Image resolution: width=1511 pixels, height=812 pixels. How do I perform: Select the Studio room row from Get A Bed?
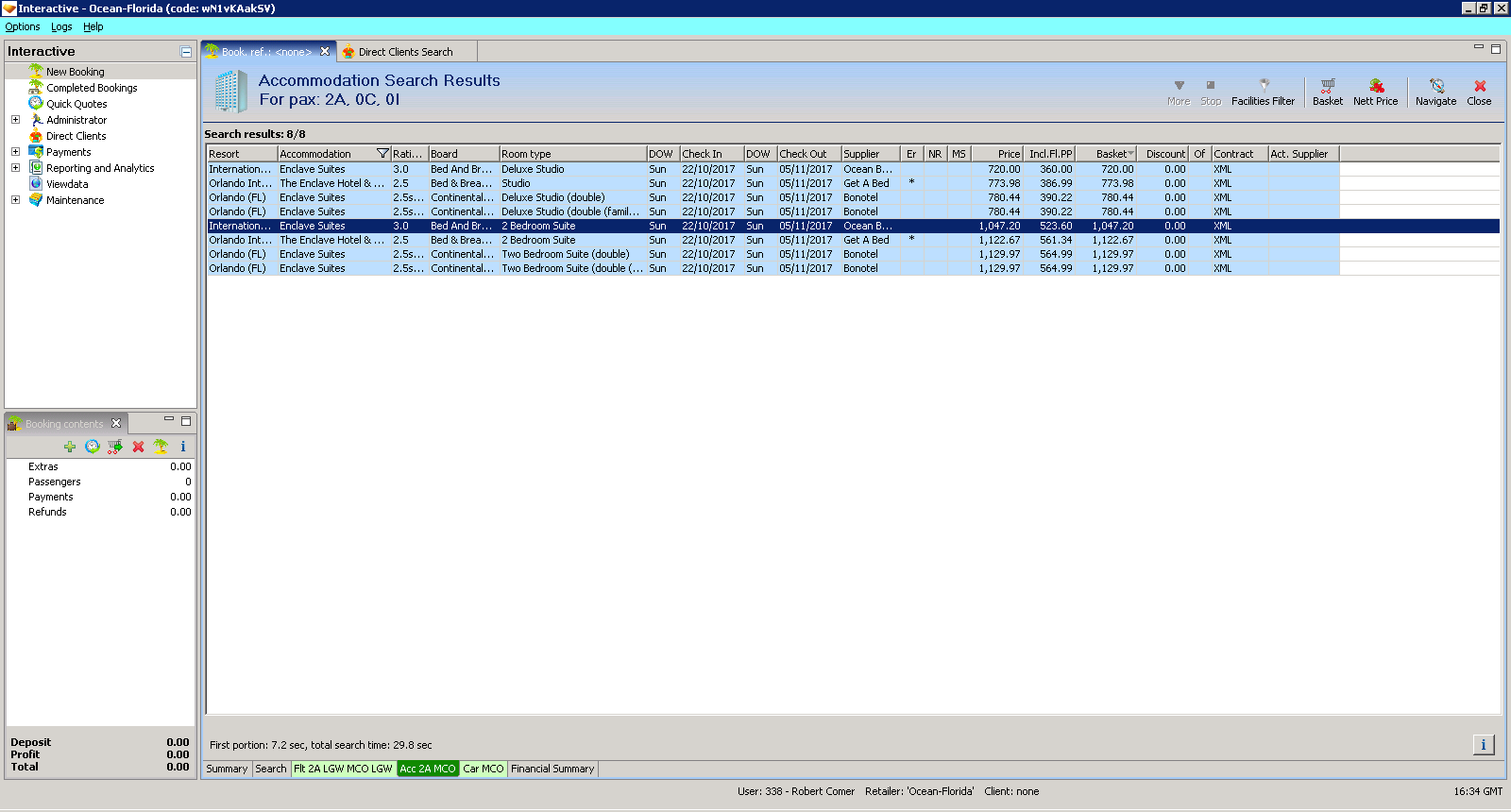click(x=772, y=183)
